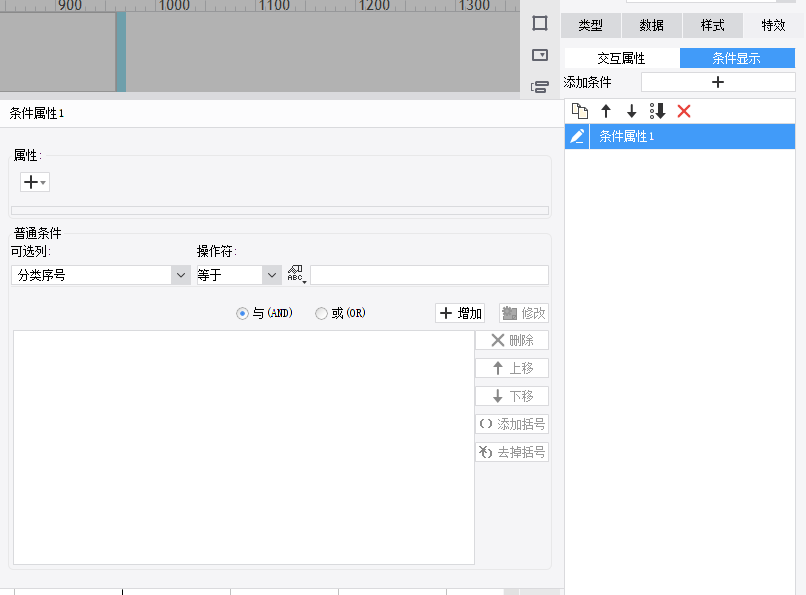Click the square cell element icon in sidebar
This screenshot has height=595, width=806.
click(x=540, y=23)
